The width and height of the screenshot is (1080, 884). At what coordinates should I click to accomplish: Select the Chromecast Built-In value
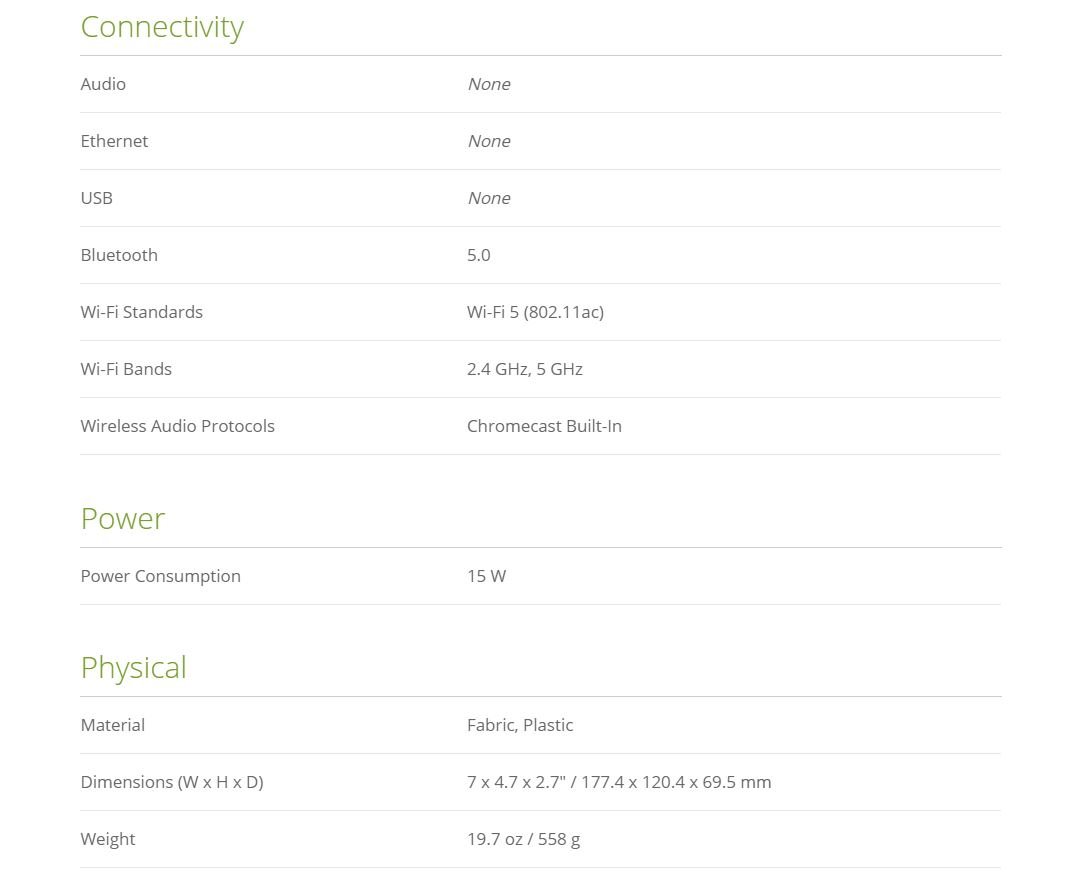(544, 426)
